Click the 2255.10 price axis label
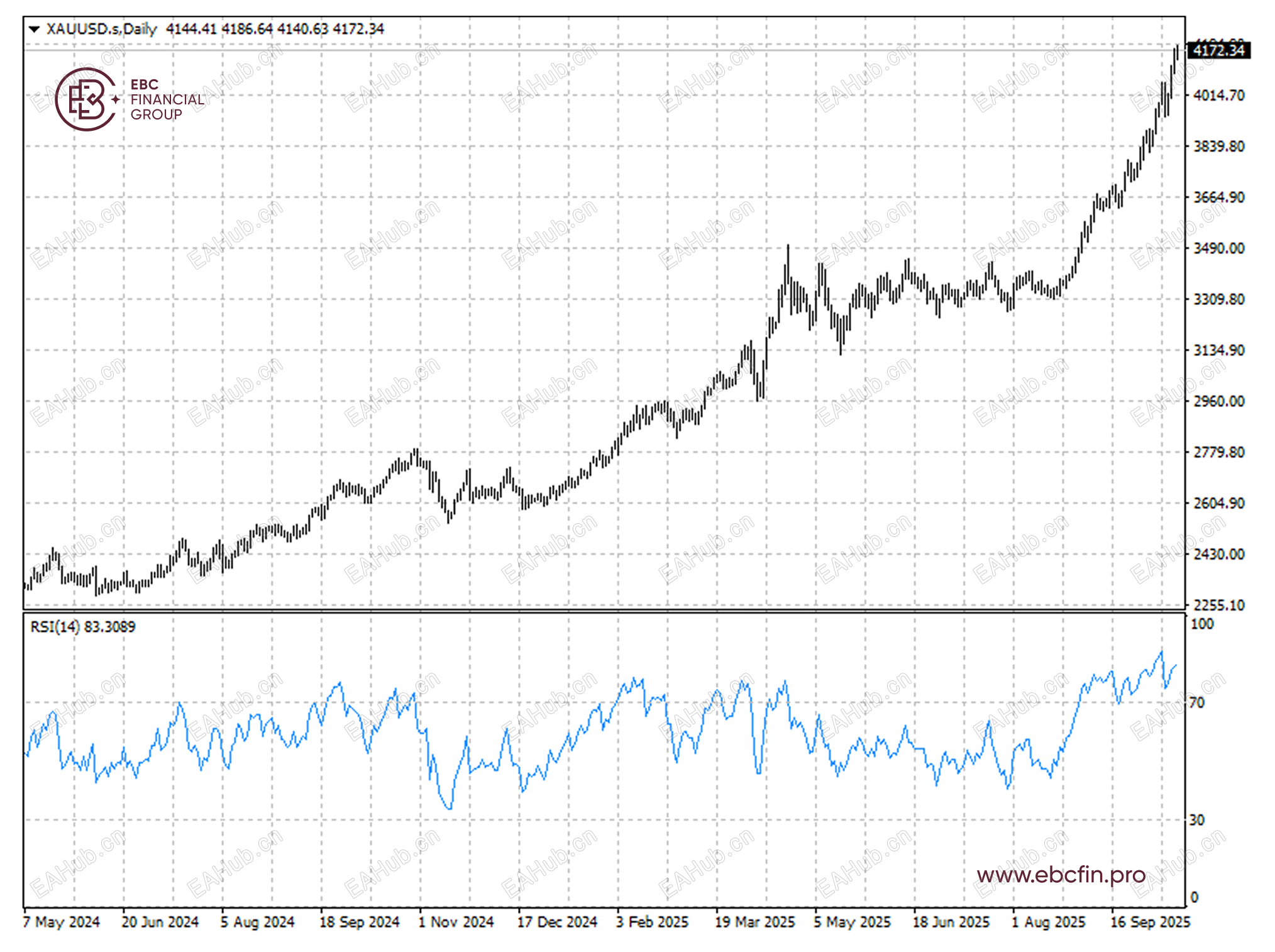 coord(1218,605)
